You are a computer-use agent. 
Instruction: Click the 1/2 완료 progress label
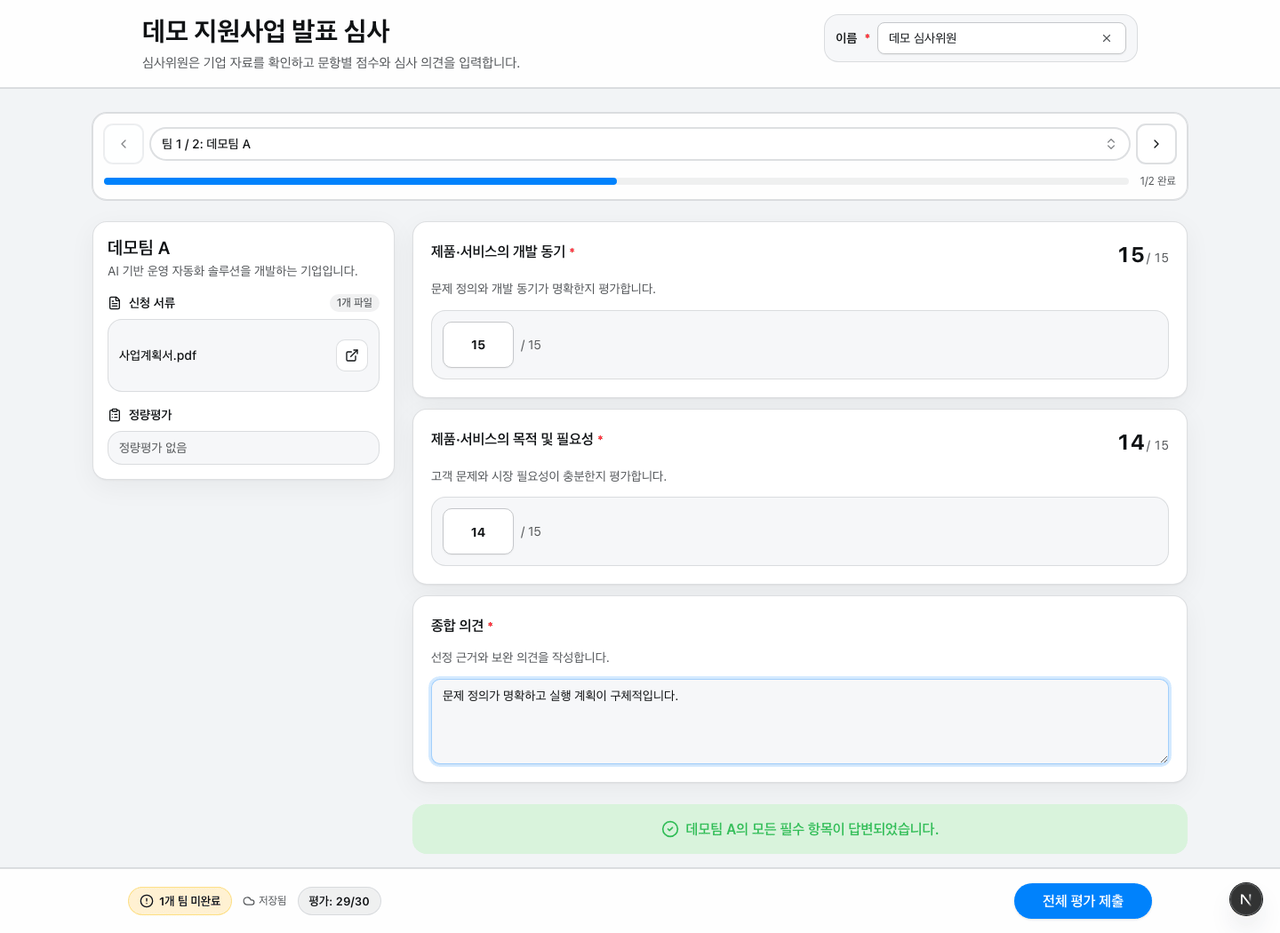pos(1158,181)
